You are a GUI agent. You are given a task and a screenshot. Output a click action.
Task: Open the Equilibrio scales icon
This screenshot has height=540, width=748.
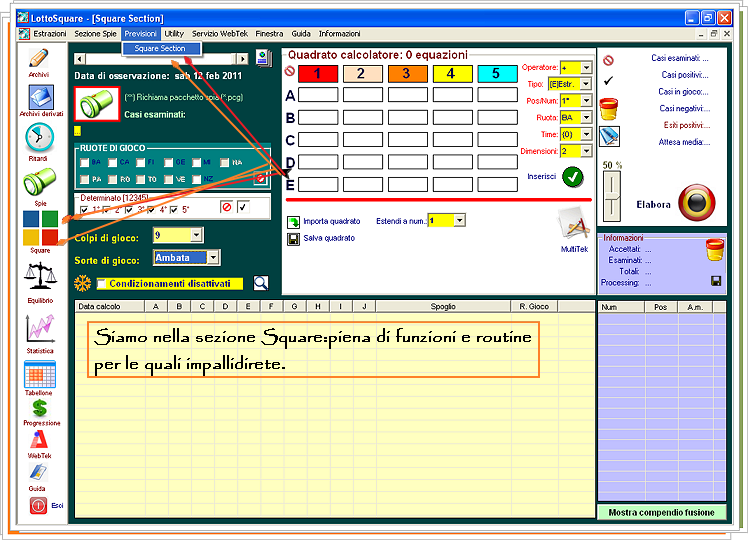coord(41,277)
